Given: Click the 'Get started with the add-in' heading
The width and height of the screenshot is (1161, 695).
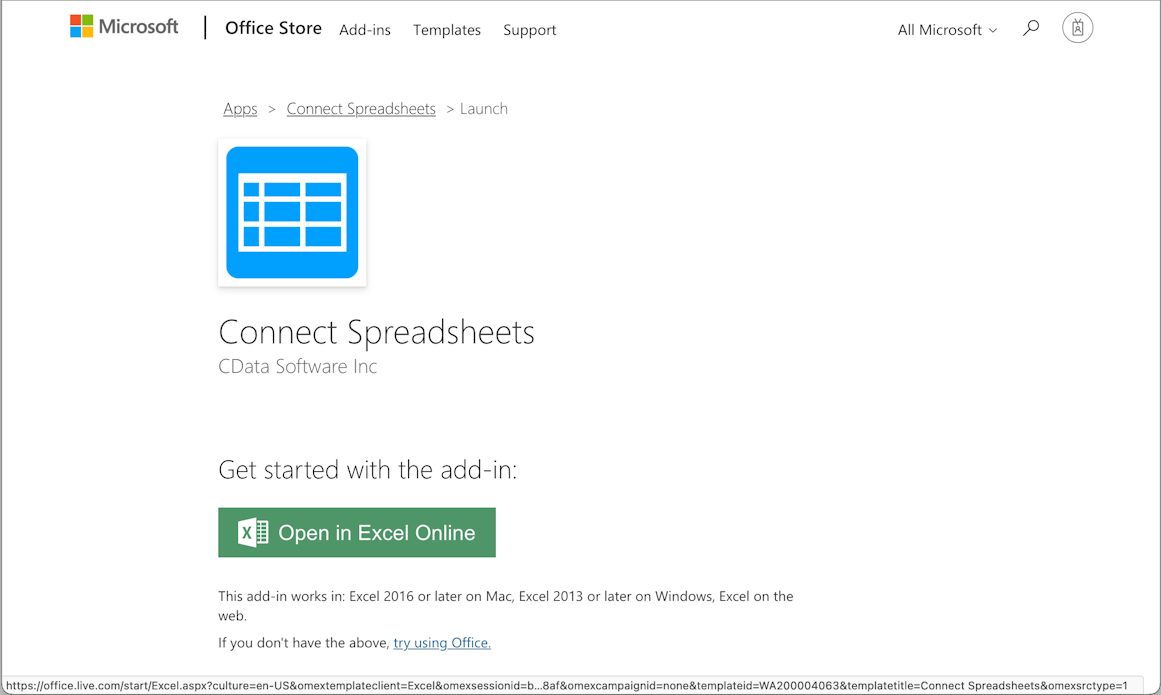Looking at the screenshot, I should click(367, 470).
